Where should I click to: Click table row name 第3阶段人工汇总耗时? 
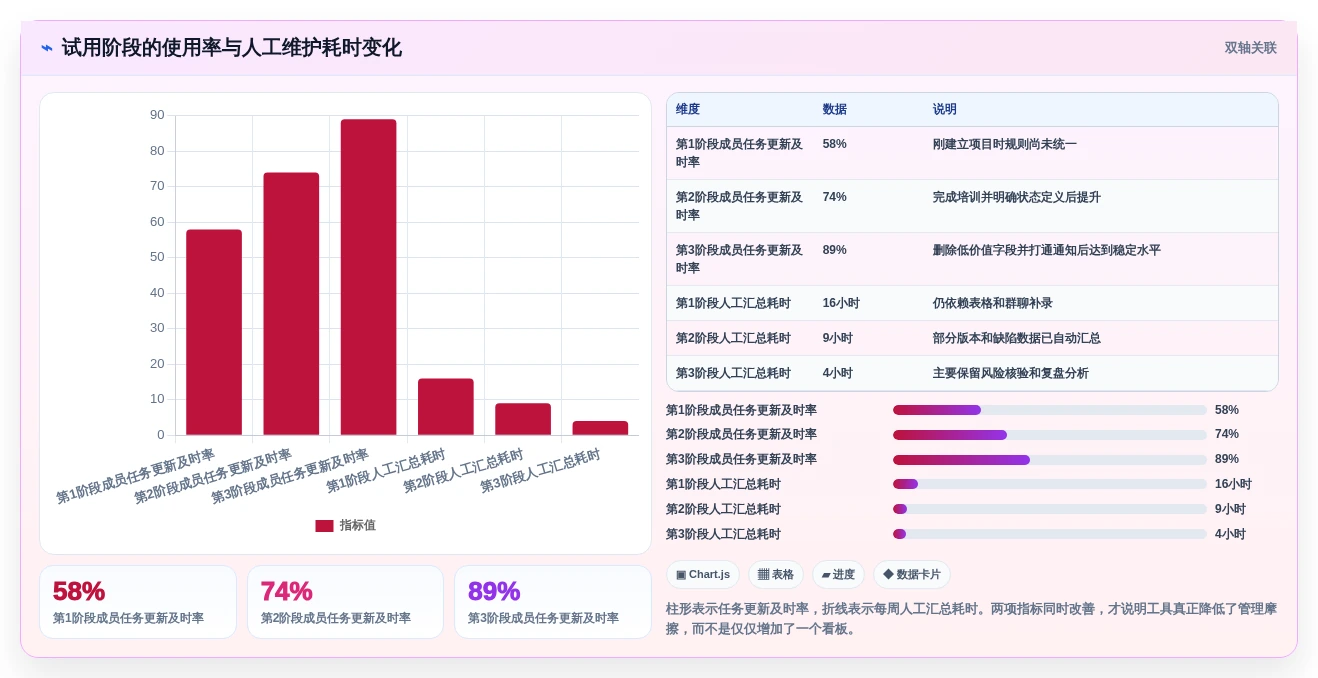click(733, 373)
